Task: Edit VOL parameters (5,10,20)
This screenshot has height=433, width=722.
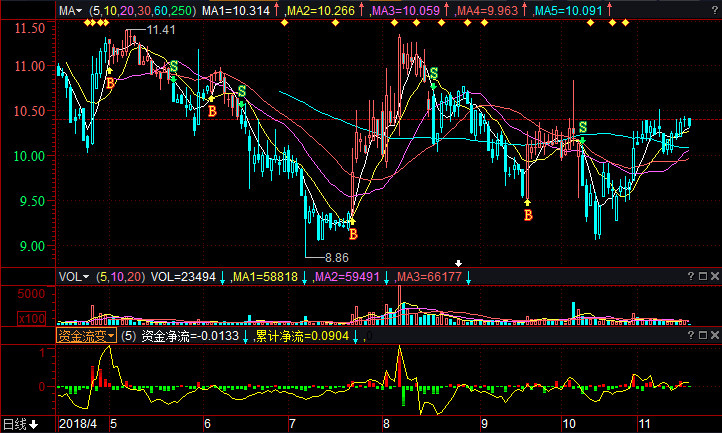Action: 120,276
